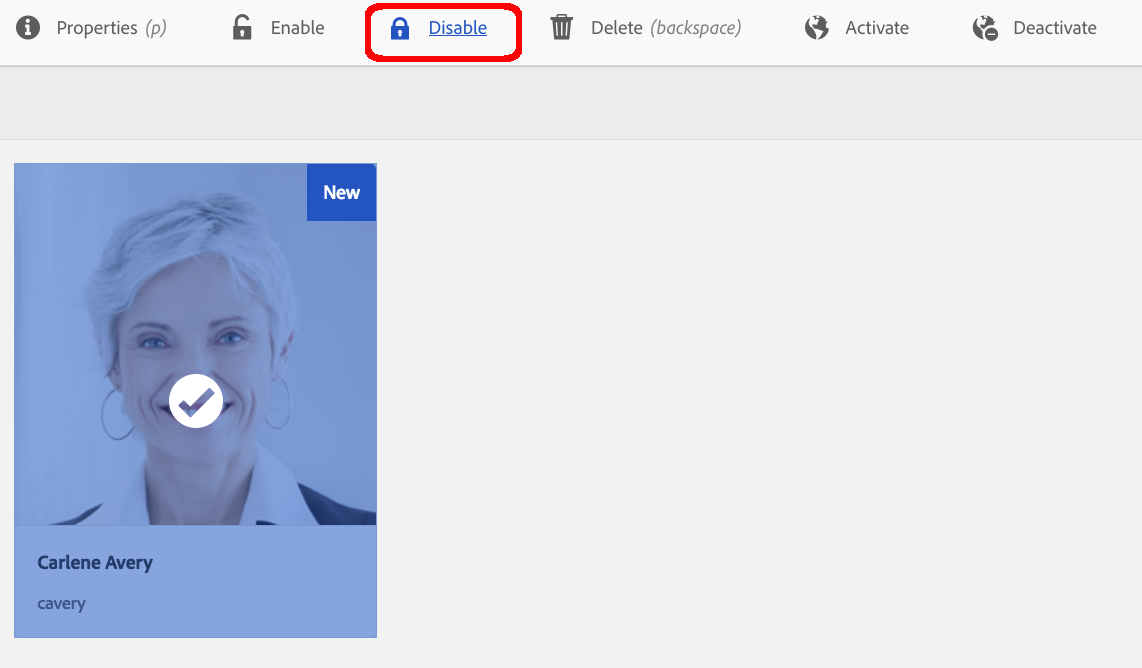1142x668 pixels.
Task: Click the locked padlock Disable icon
Action: (x=400, y=28)
